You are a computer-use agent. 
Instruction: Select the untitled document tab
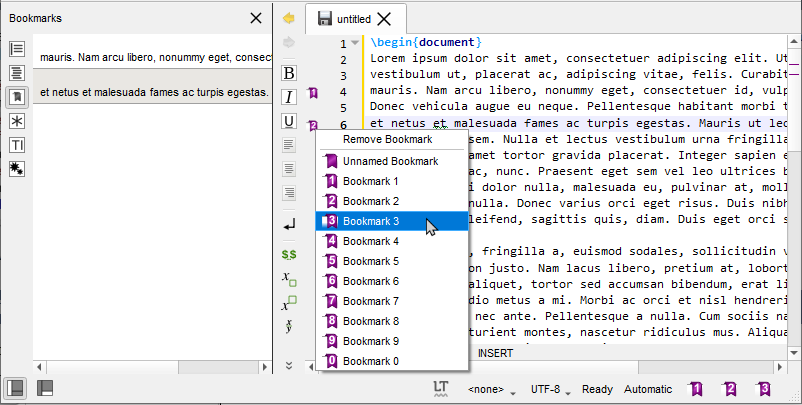pyautogui.click(x=353, y=19)
